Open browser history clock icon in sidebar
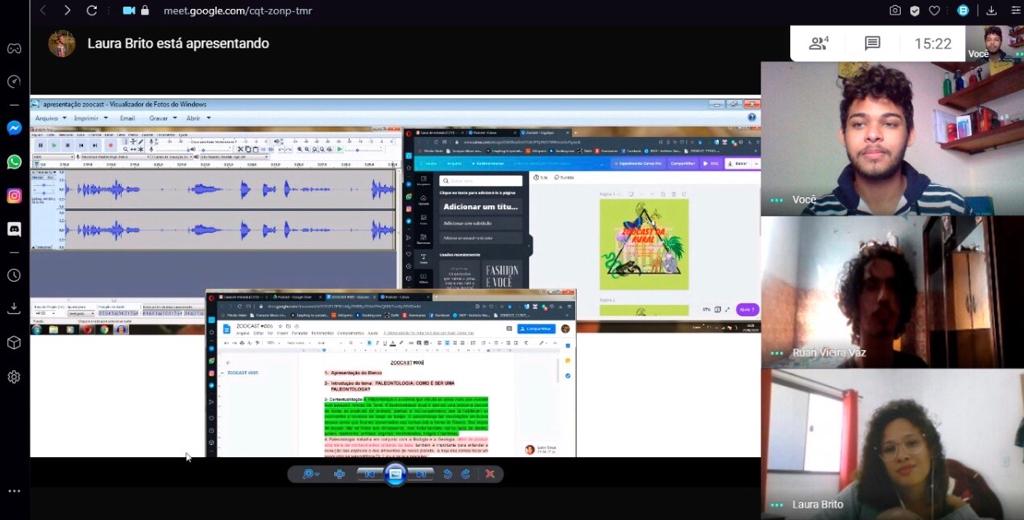1024x520 pixels. [14, 275]
